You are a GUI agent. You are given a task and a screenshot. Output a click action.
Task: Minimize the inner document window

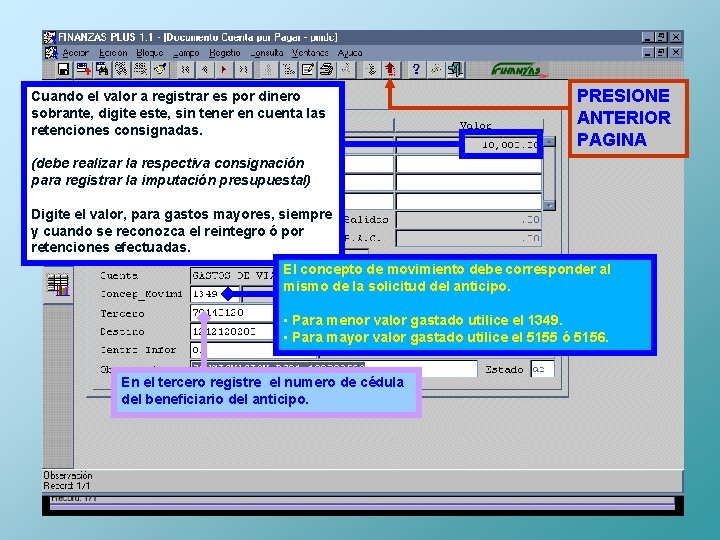pos(647,53)
